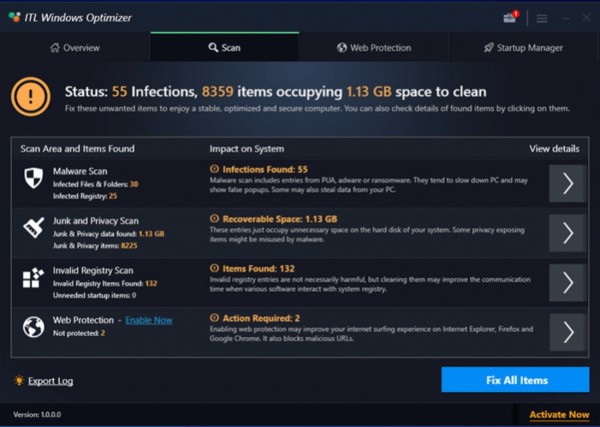Switch to the Overview tab
600x427 pixels.
point(75,48)
